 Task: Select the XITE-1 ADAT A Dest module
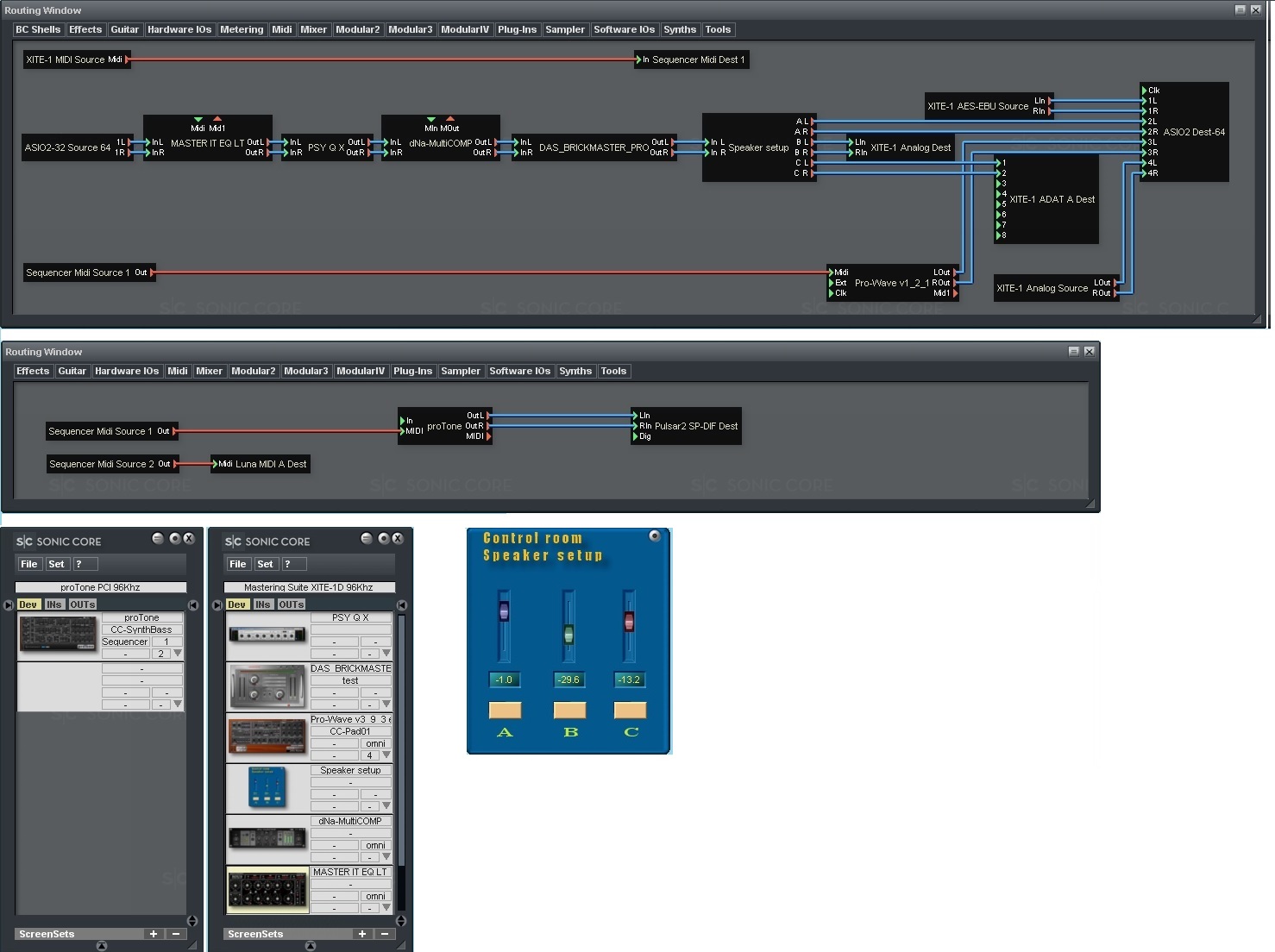(1047, 199)
